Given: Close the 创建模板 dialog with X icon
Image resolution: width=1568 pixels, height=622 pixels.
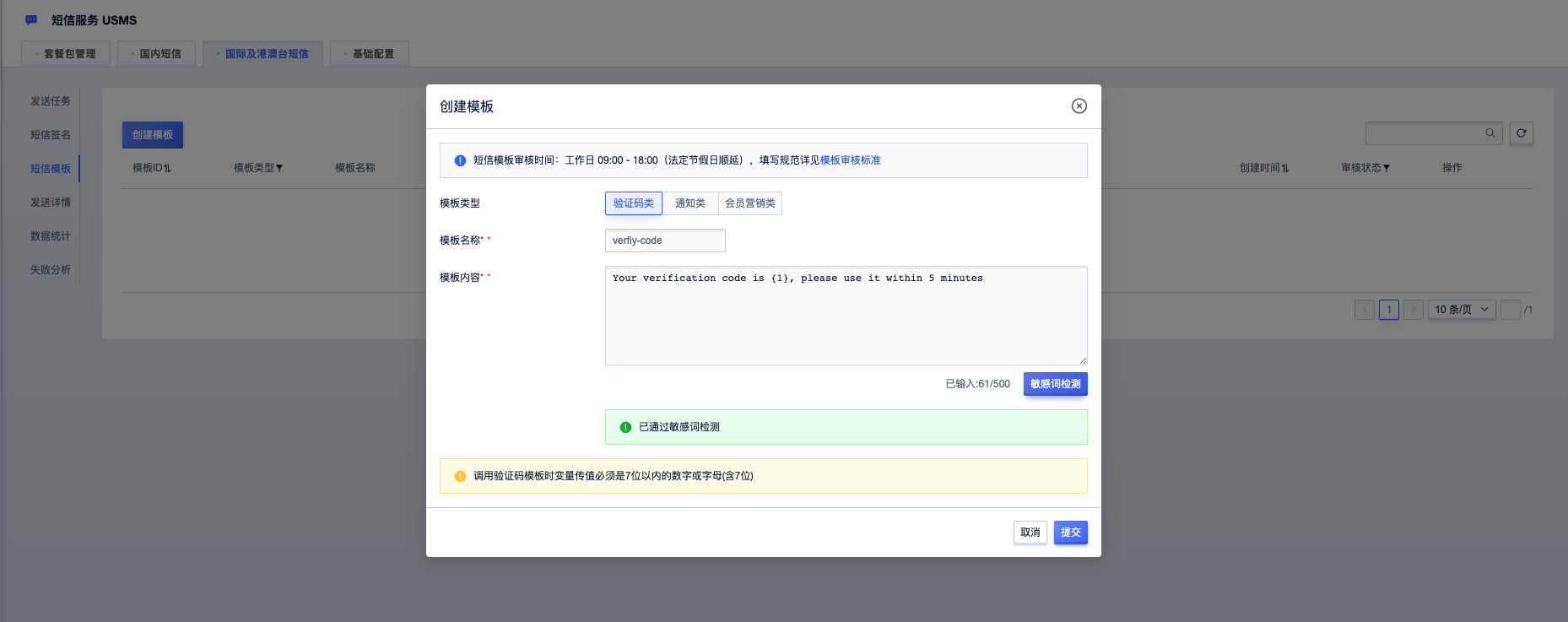Looking at the screenshot, I should click(1079, 106).
